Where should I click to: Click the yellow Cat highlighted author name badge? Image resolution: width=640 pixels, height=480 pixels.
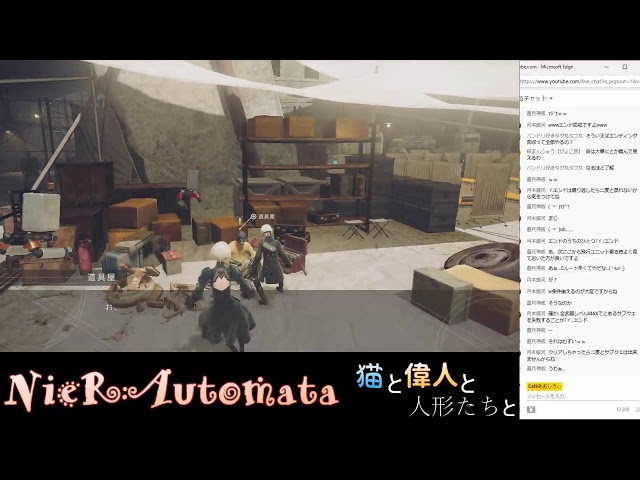[x=544, y=386]
